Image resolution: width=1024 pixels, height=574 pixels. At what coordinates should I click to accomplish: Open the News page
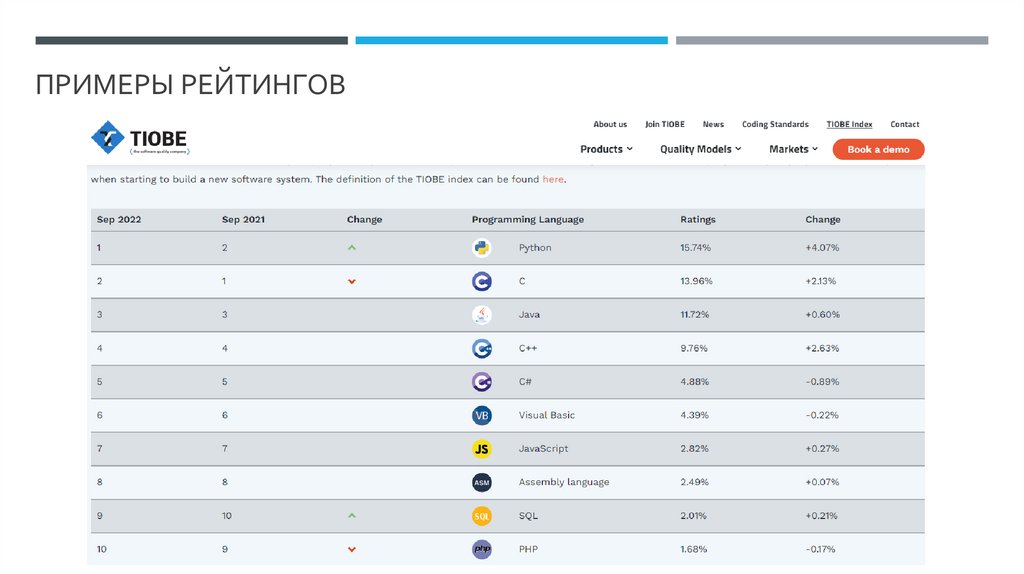click(713, 124)
